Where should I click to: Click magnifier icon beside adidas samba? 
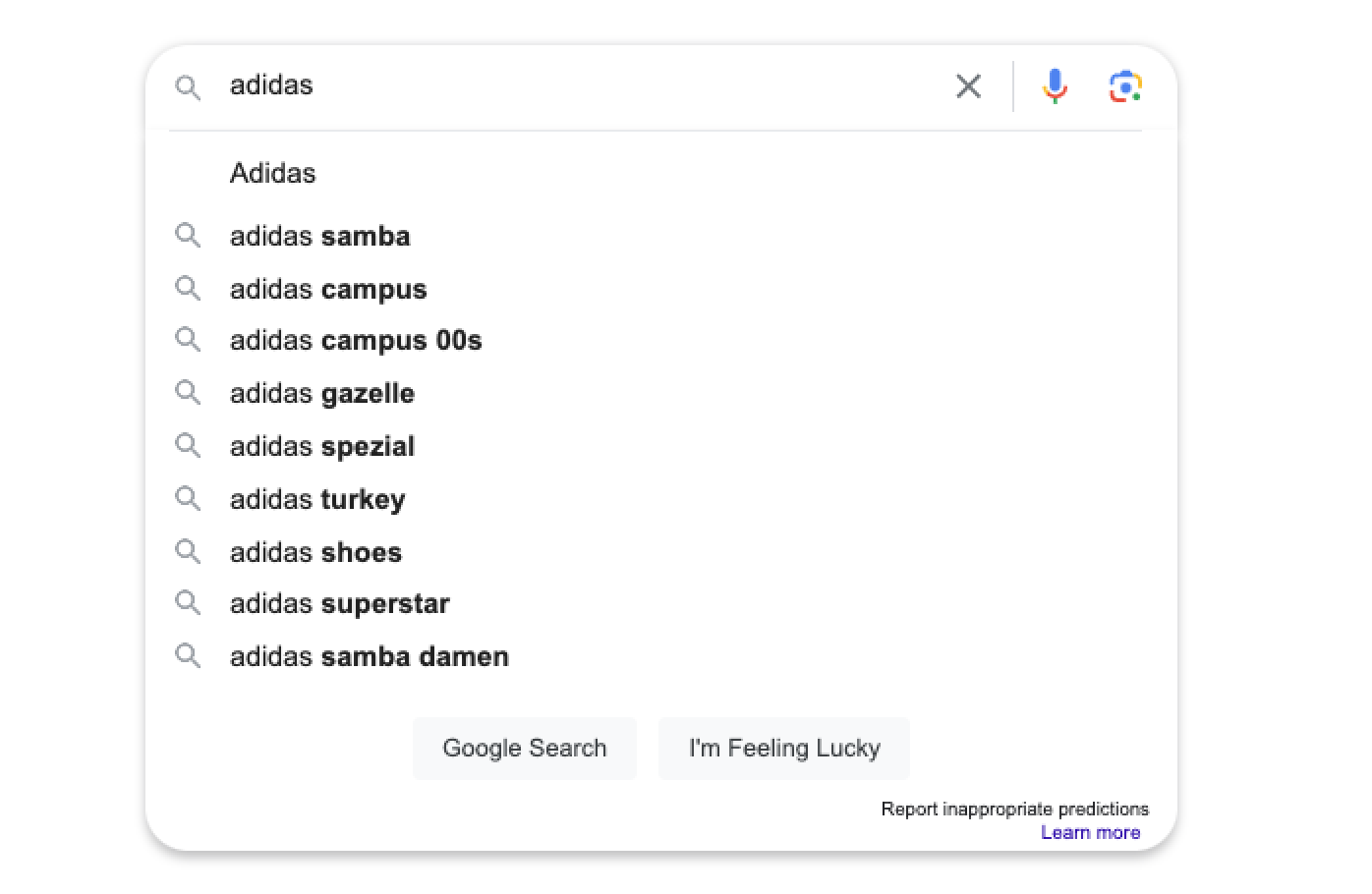click(188, 236)
